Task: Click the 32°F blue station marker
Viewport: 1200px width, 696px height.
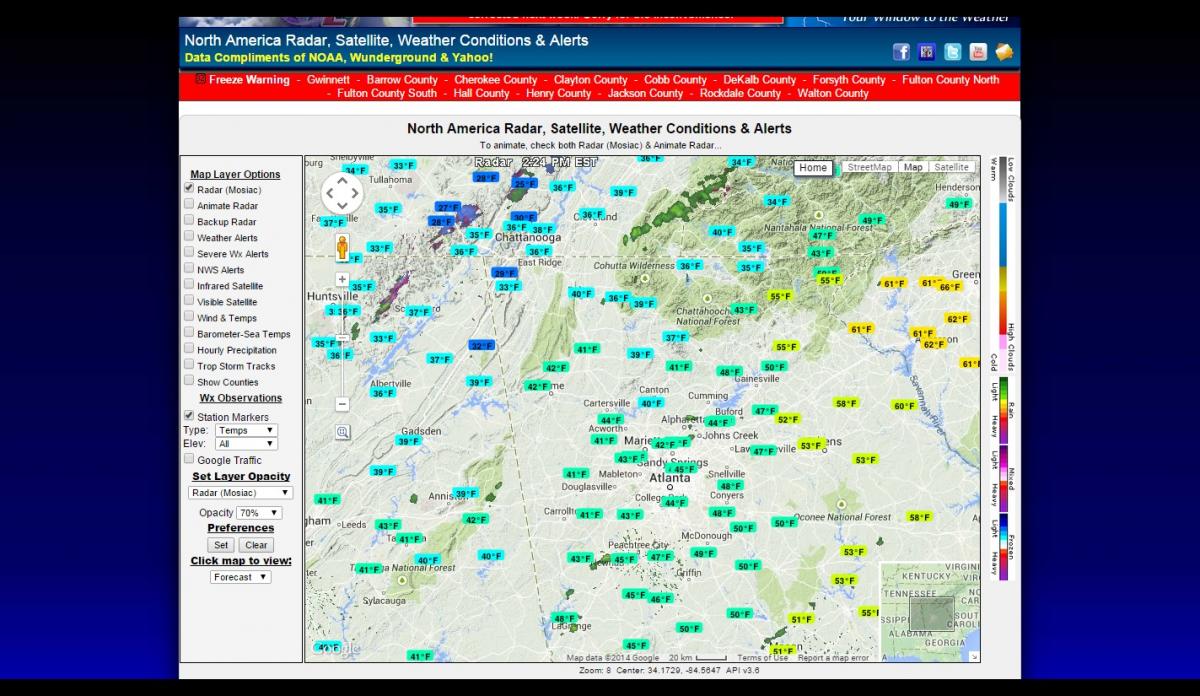Action: (482, 346)
